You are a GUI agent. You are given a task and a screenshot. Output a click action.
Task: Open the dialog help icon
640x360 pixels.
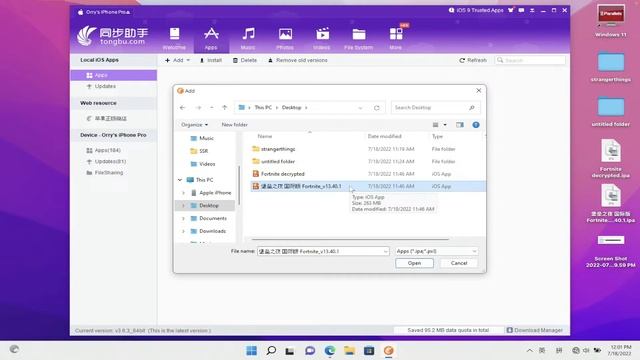[x=476, y=124]
